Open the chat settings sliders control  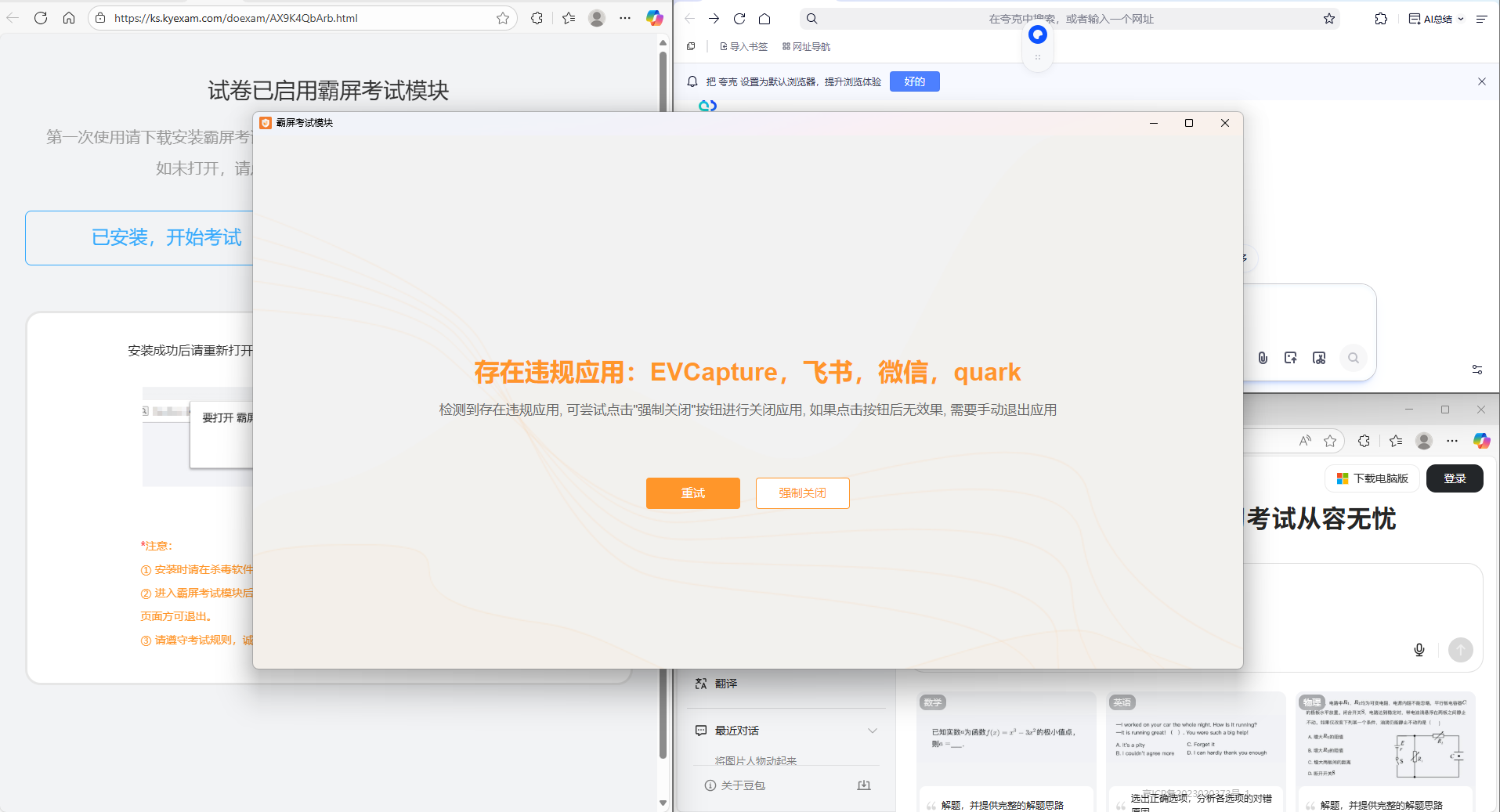point(1477,369)
